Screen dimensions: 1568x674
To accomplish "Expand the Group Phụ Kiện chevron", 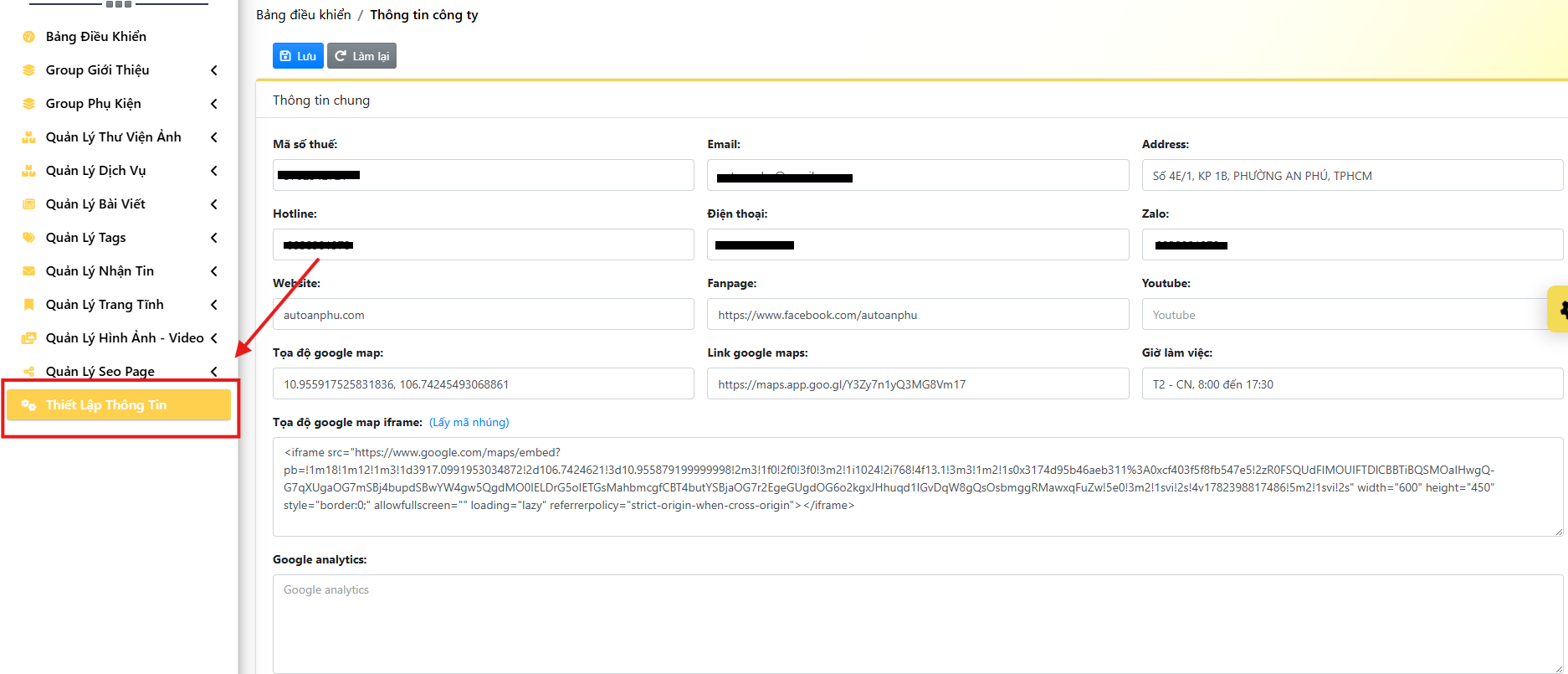I will tap(214, 104).
